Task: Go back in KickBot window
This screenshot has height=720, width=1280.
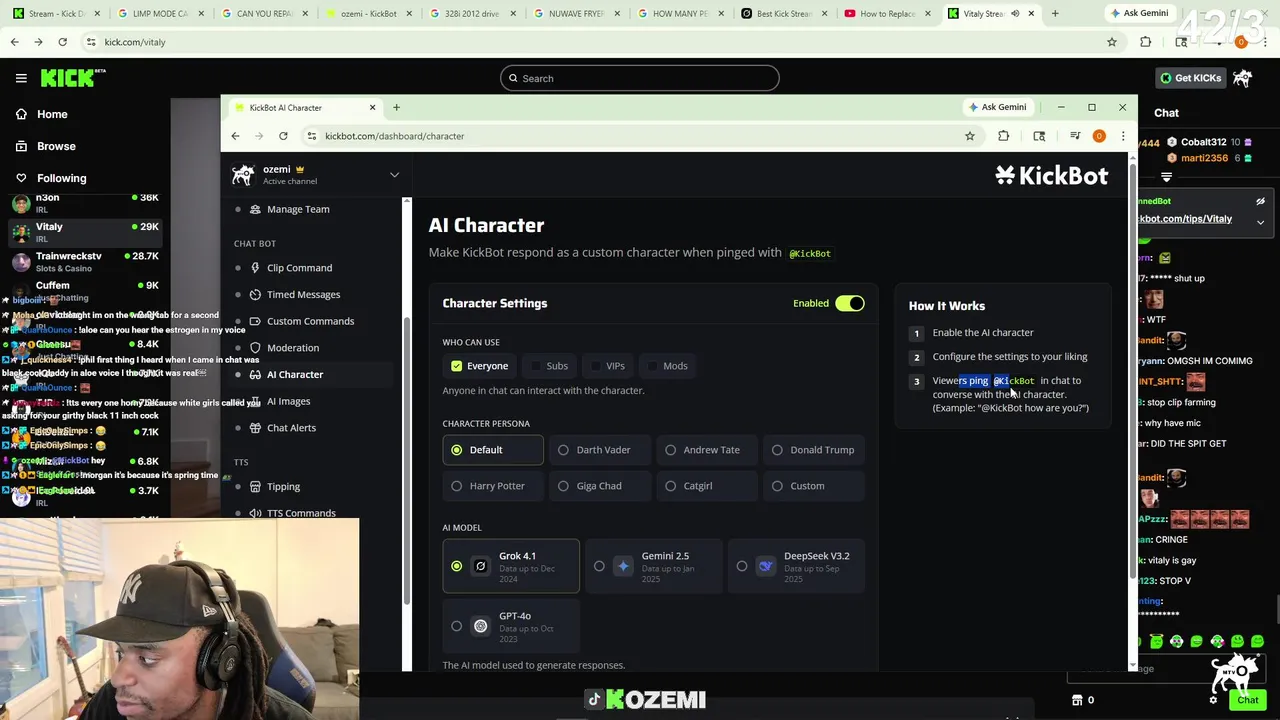Action: click(235, 136)
